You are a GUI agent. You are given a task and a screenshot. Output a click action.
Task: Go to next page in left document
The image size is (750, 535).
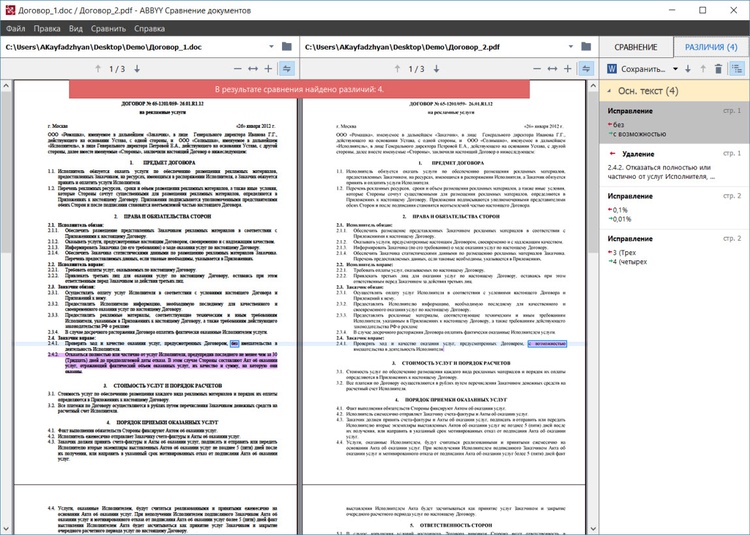pyautogui.click(x=137, y=69)
